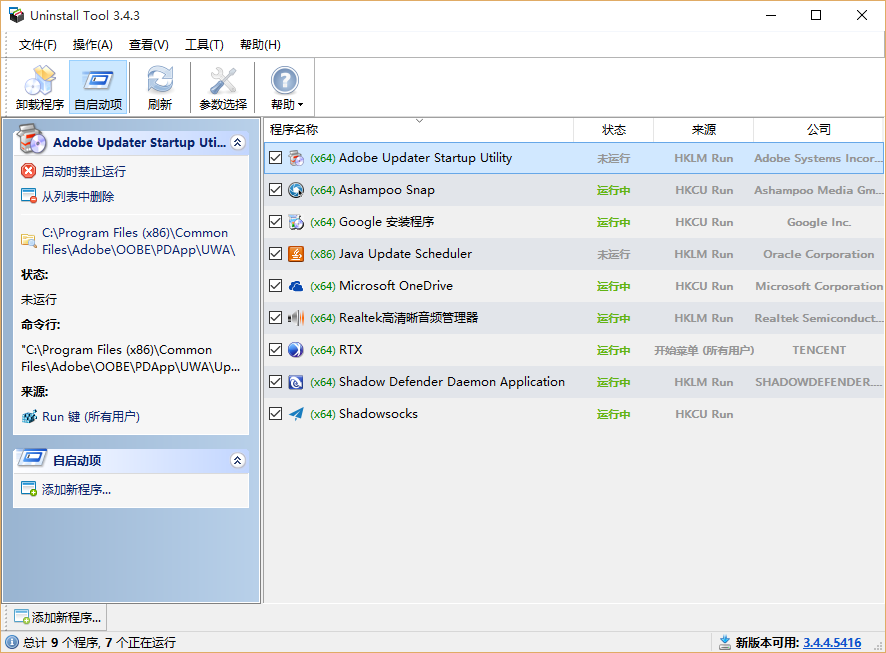Click the add program icon in the sidebar panel
The width and height of the screenshot is (886, 653).
(x=29, y=489)
